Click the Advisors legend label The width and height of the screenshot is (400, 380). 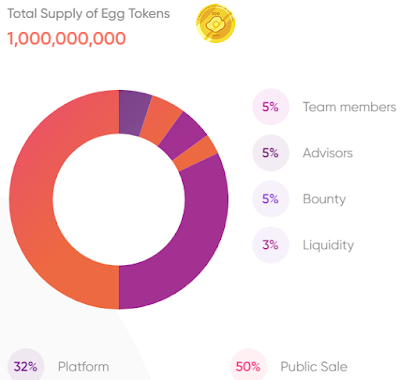[x=328, y=153]
